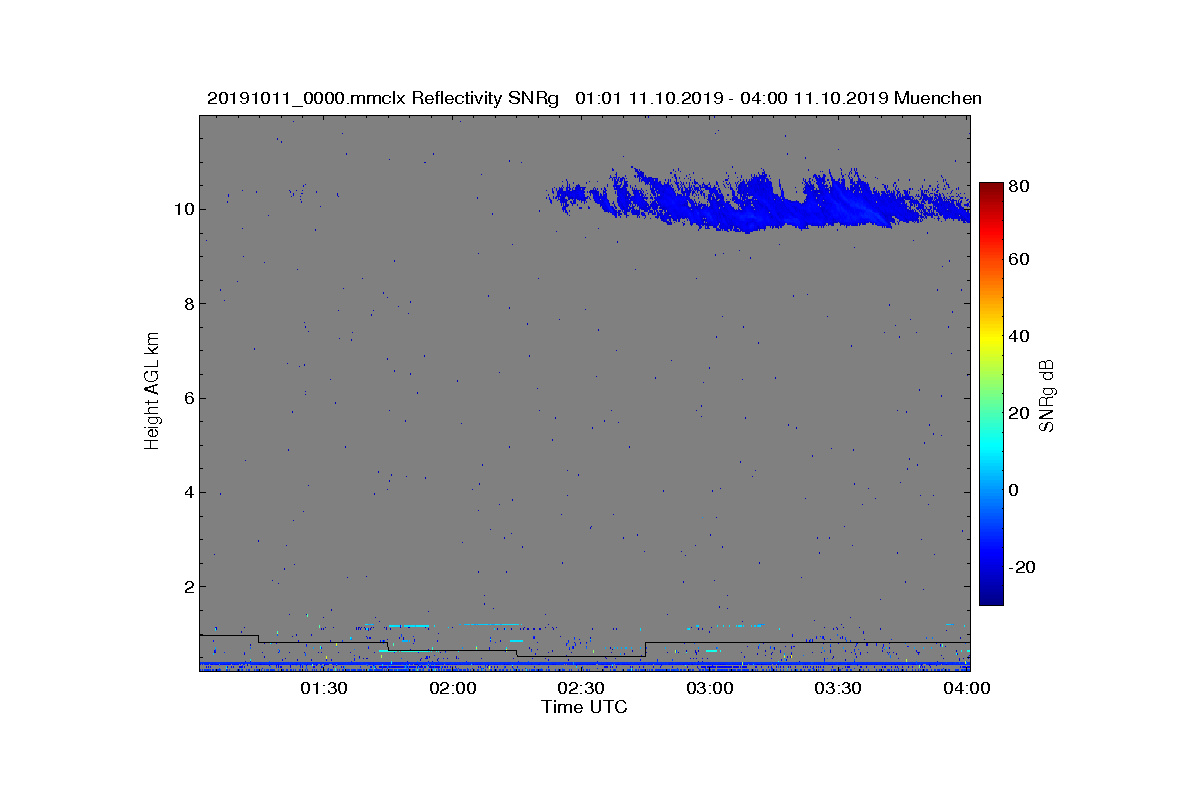Click the blue ground clutter band at plot bottom

tap(584, 664)
